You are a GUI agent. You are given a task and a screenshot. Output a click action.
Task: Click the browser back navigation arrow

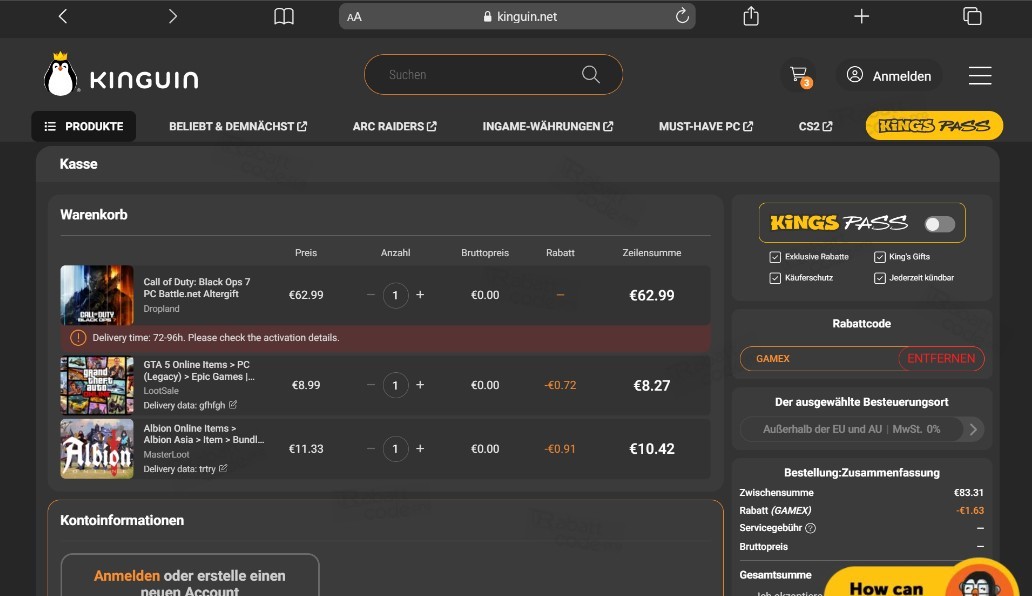(62, 16)
